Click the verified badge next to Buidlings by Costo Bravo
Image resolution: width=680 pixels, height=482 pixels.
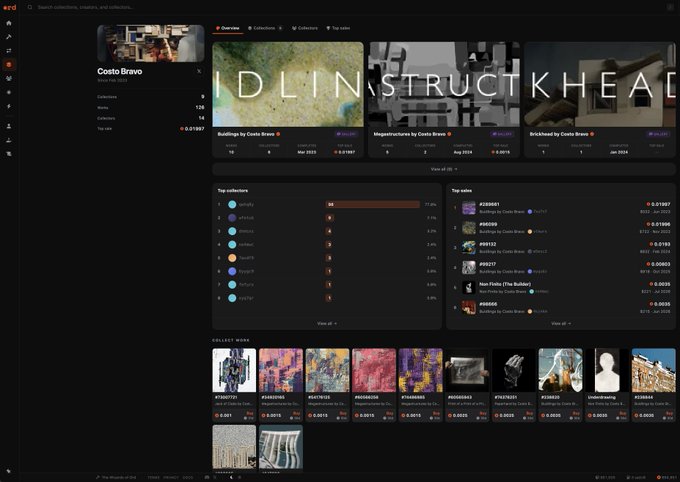278,134
